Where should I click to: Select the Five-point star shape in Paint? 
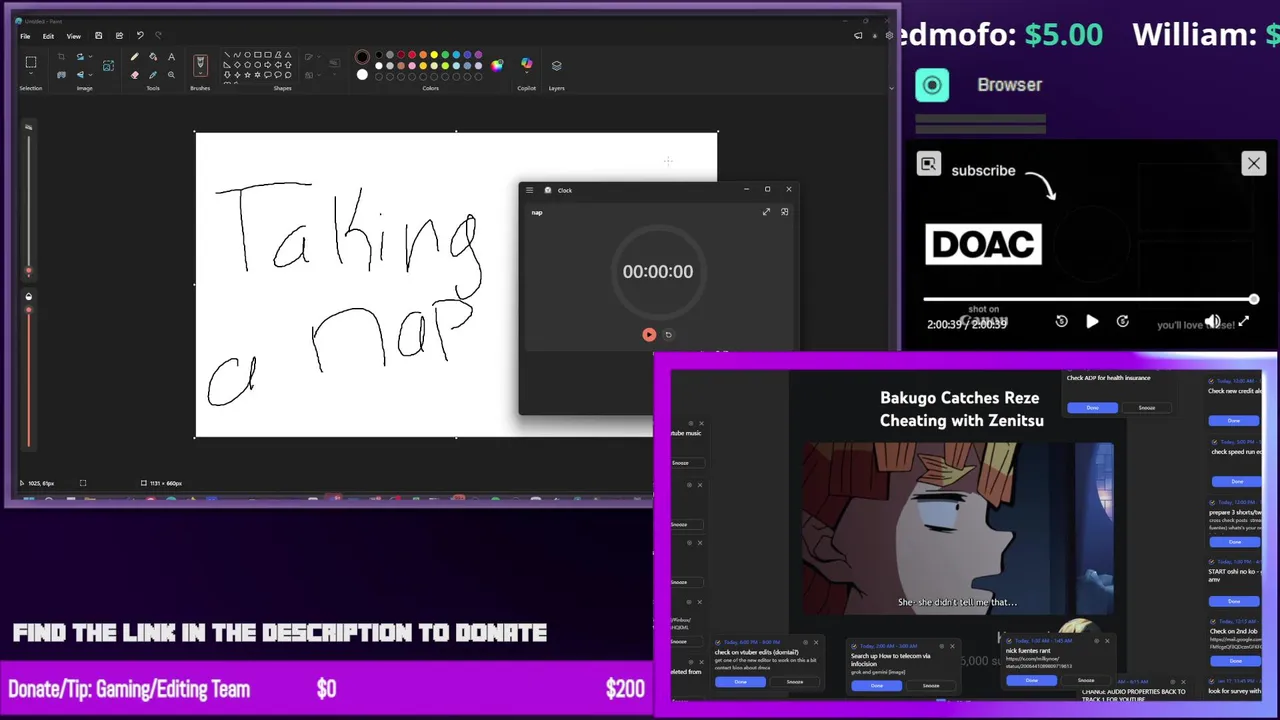tap(248, 75)
